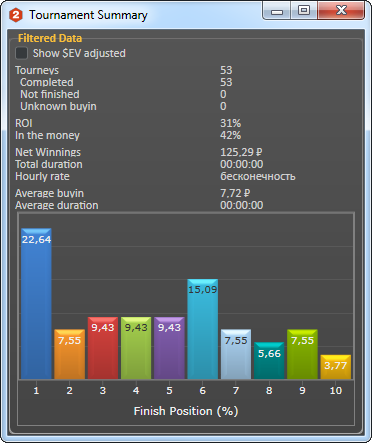Click the Unknown buyin label

click(x=58, y=106)
